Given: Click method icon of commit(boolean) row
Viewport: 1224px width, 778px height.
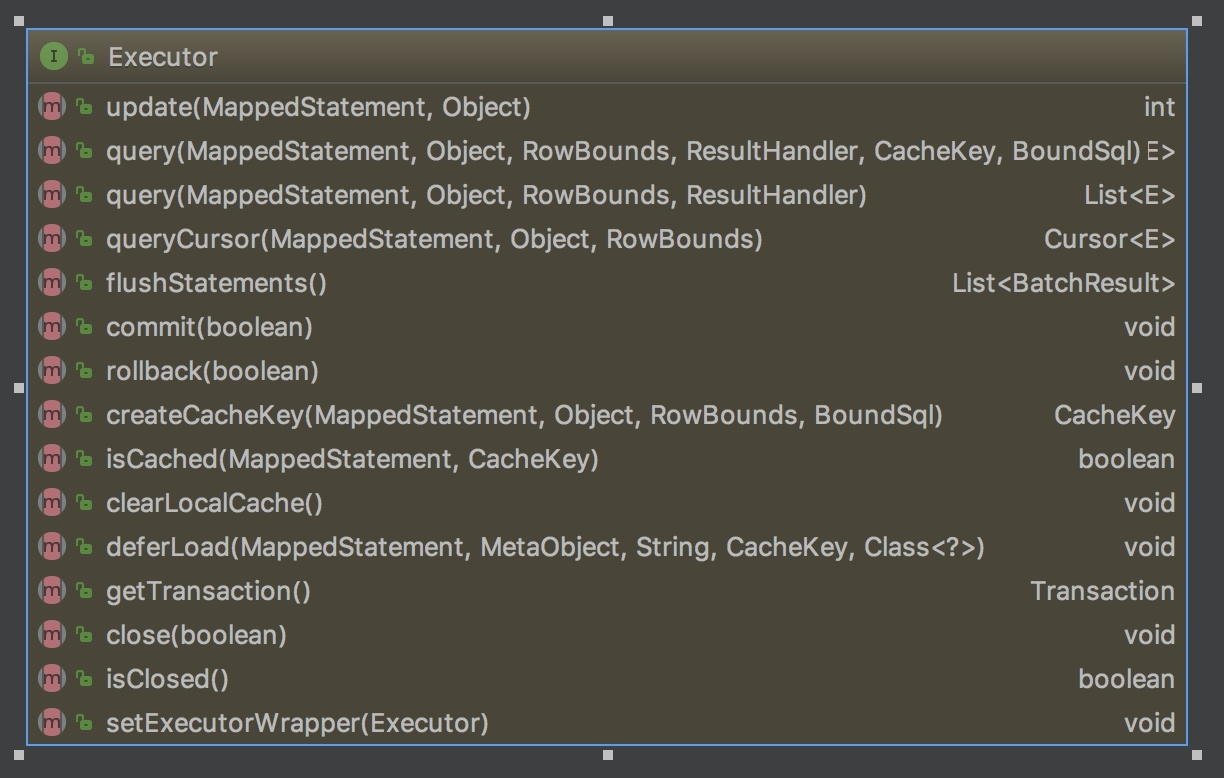Looking at the screenshot, I should (x=52, y=327).
